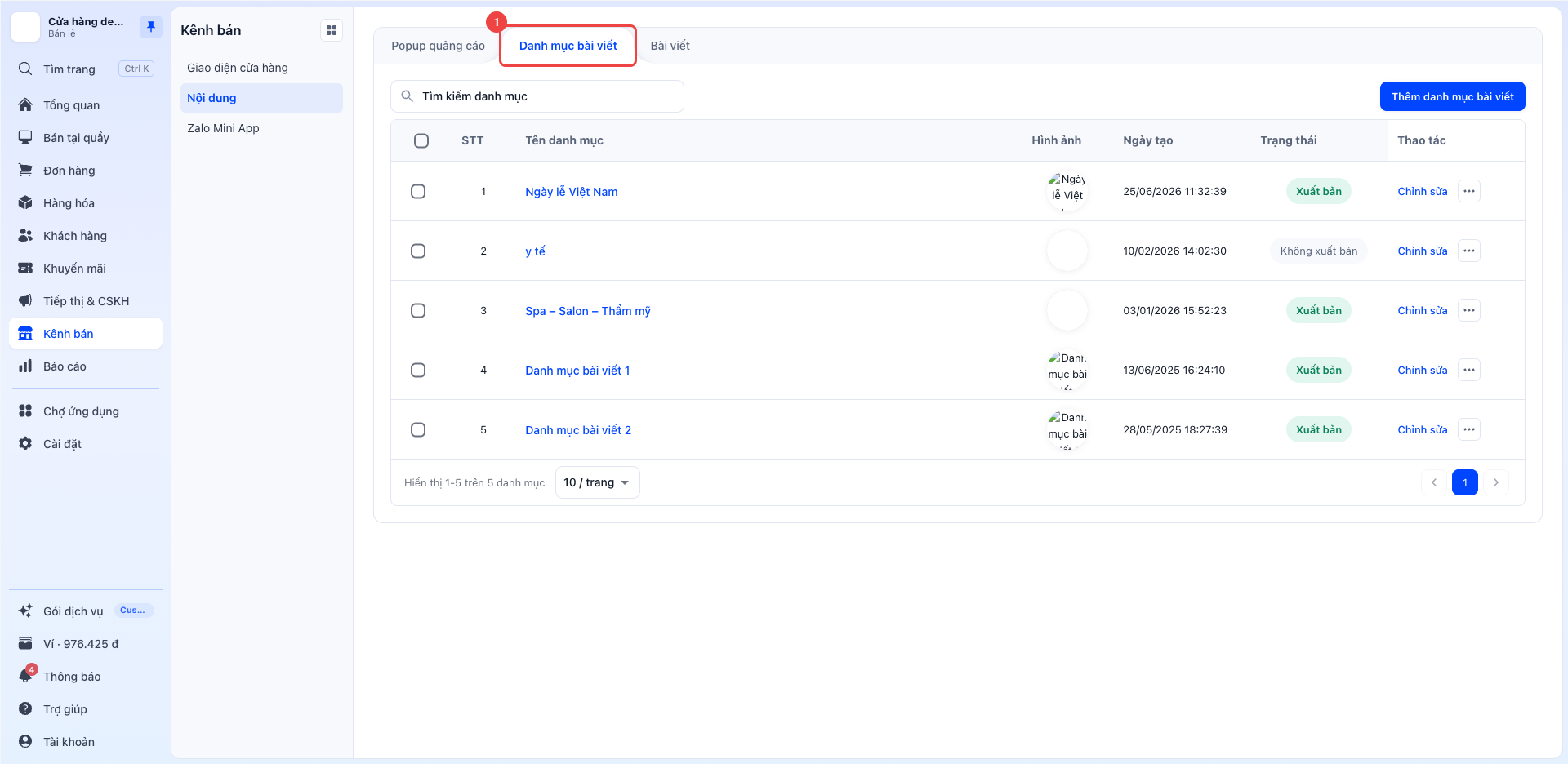Open Báo cáo reports section

click(86, 366)
